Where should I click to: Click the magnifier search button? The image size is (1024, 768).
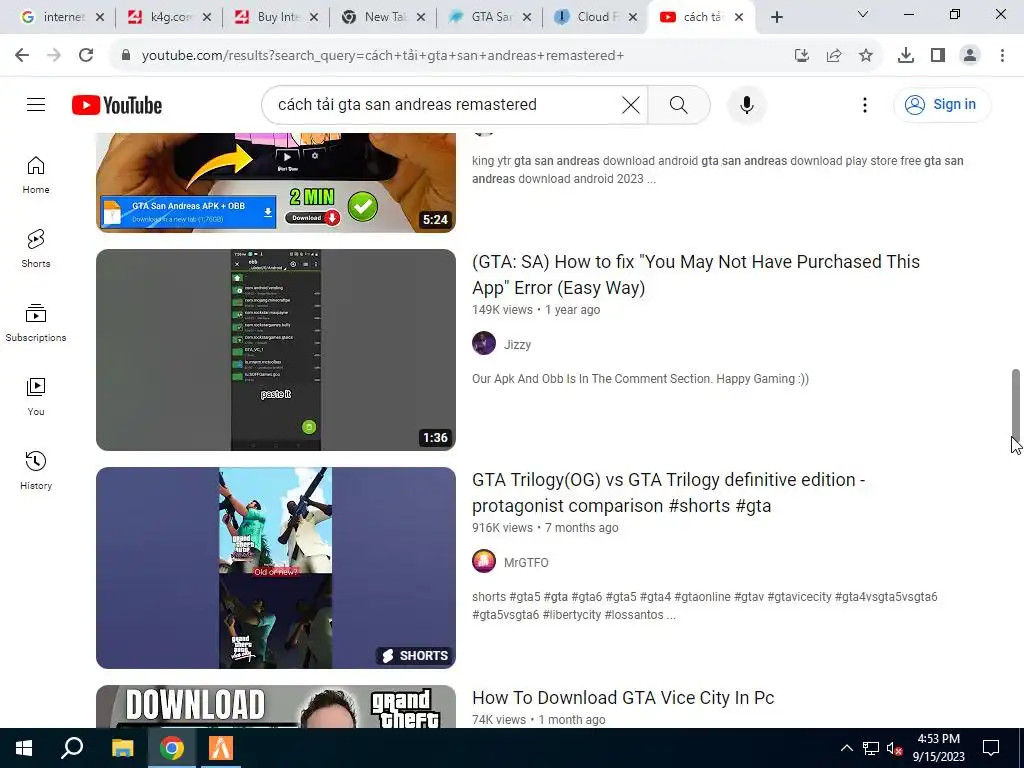[x=679, y=104]
